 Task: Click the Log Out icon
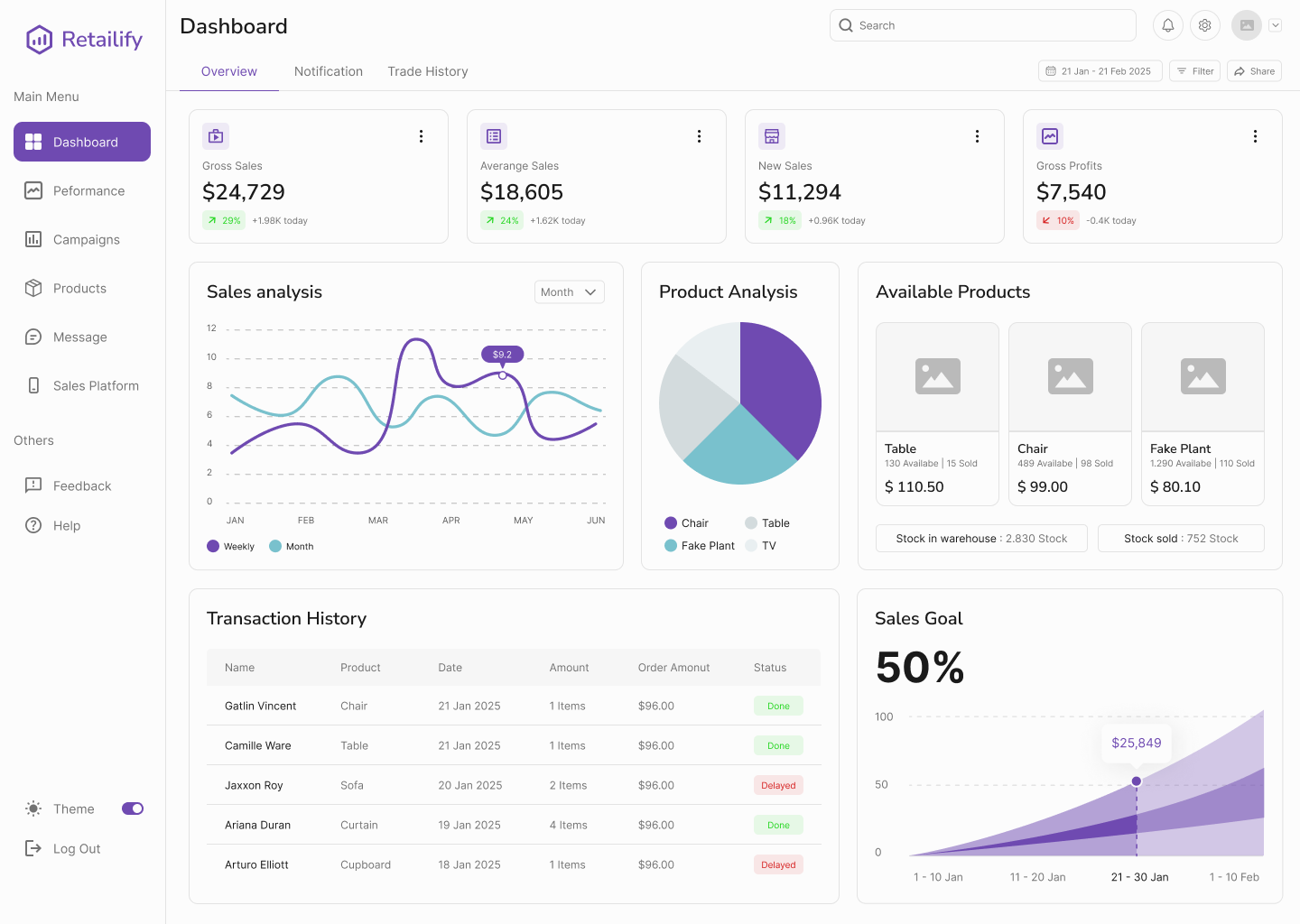33,848
